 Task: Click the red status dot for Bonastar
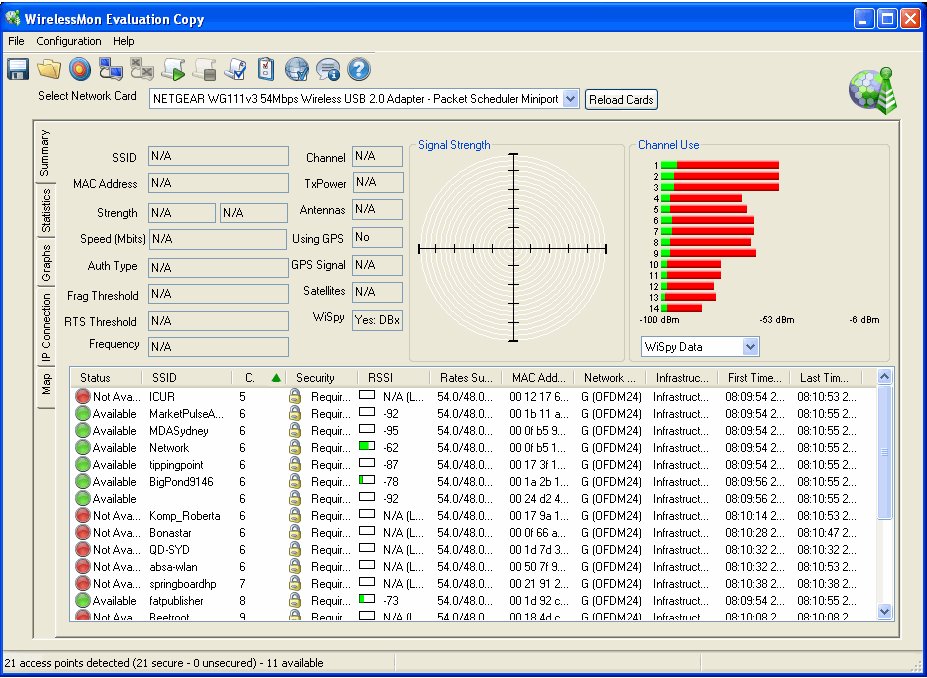(x=83, y=533)
